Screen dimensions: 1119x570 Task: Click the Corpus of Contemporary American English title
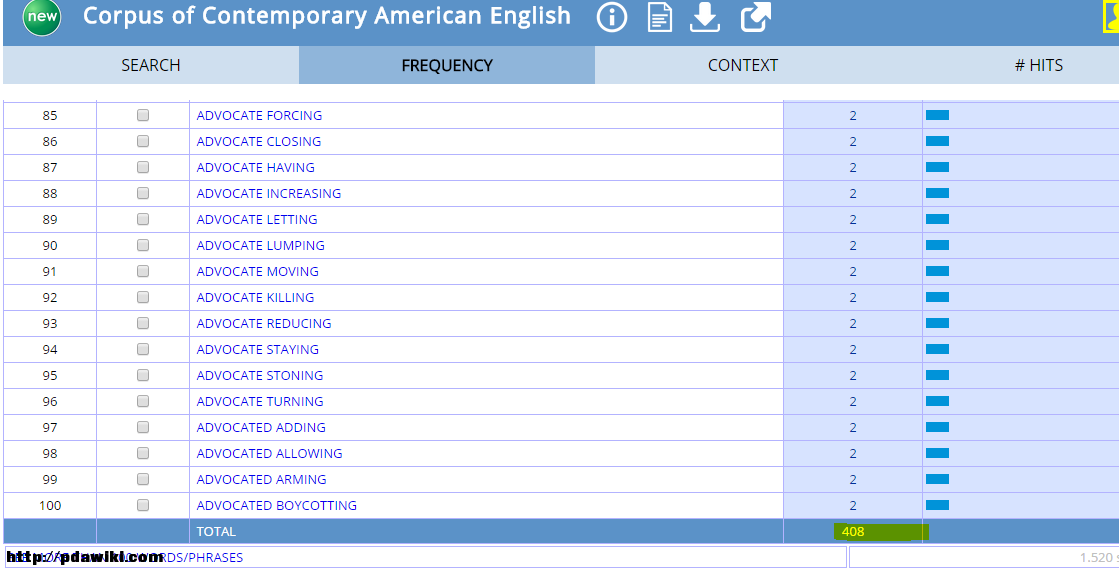click(327, 16)
